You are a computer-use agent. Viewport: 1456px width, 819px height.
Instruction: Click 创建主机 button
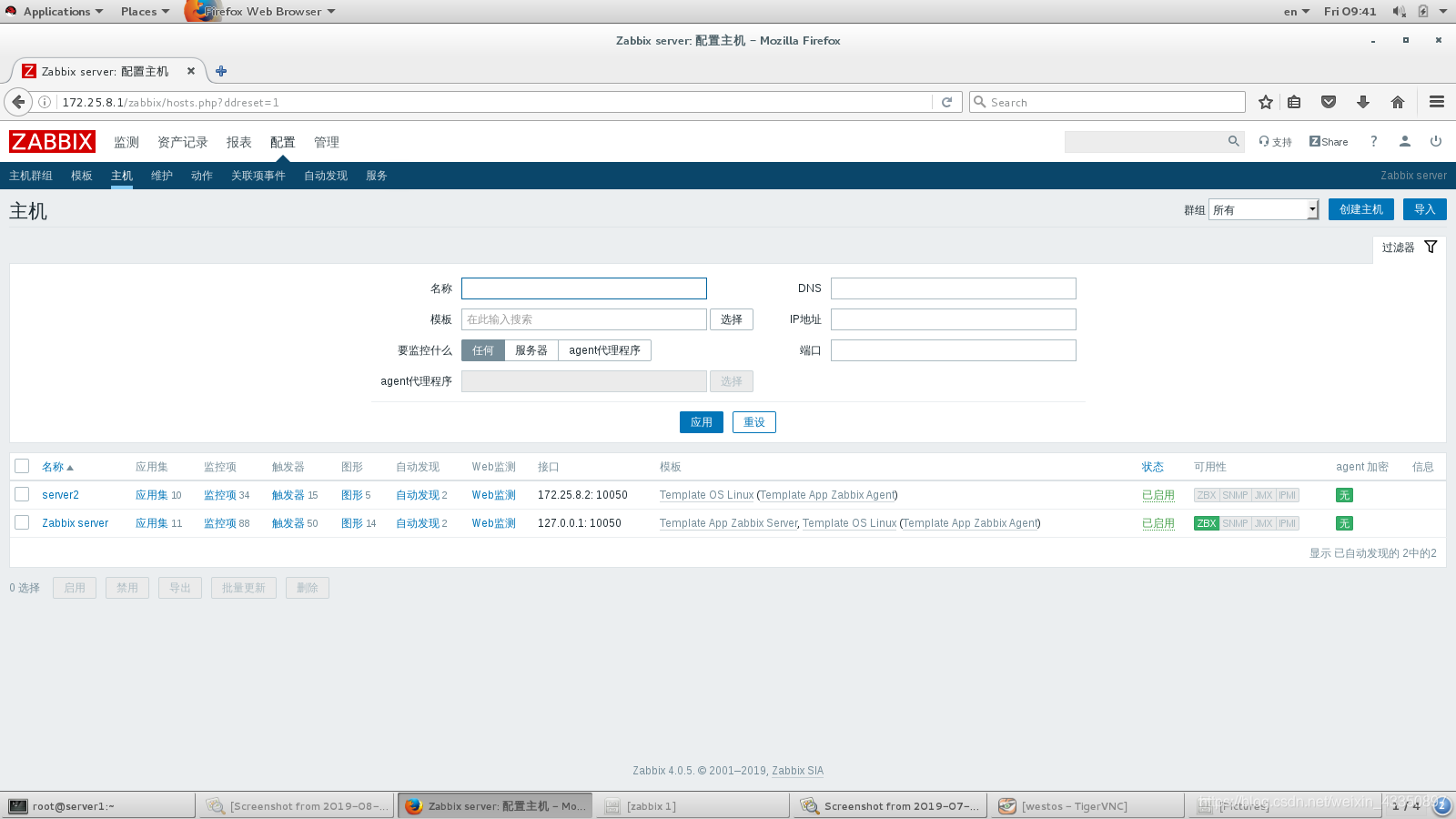pos(1361,209)
